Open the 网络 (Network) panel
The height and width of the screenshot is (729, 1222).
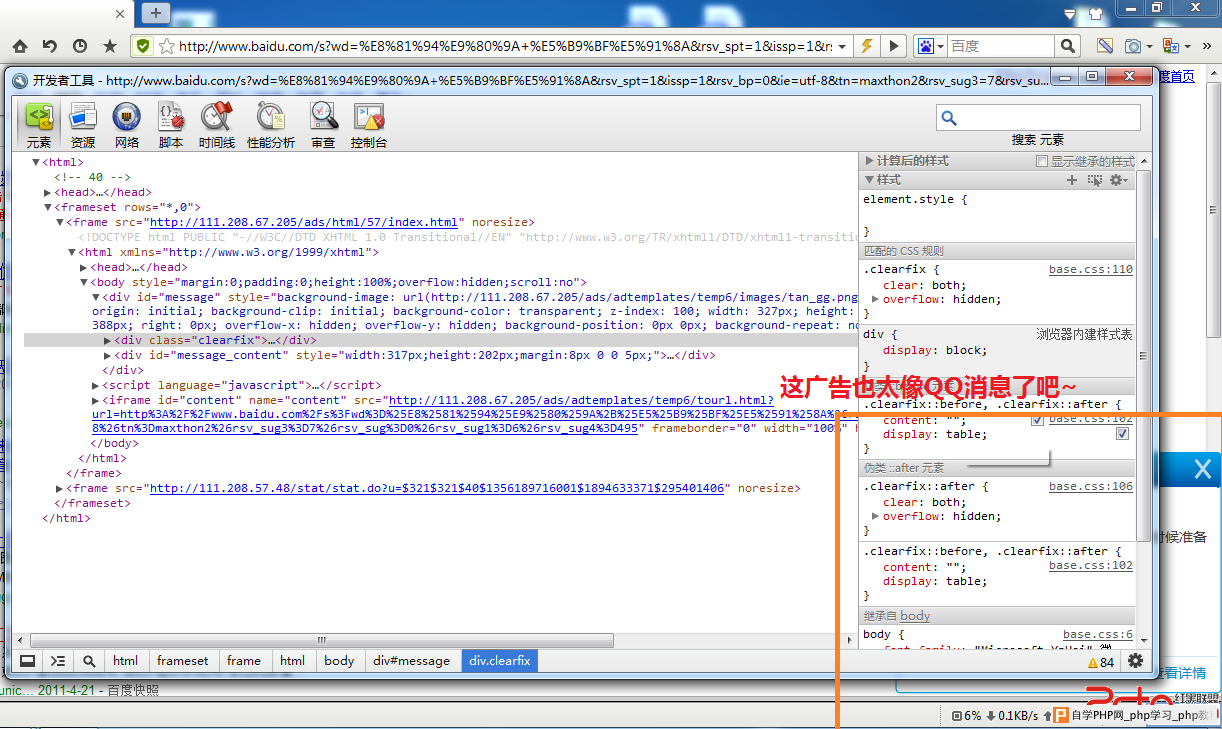(127, 125)
